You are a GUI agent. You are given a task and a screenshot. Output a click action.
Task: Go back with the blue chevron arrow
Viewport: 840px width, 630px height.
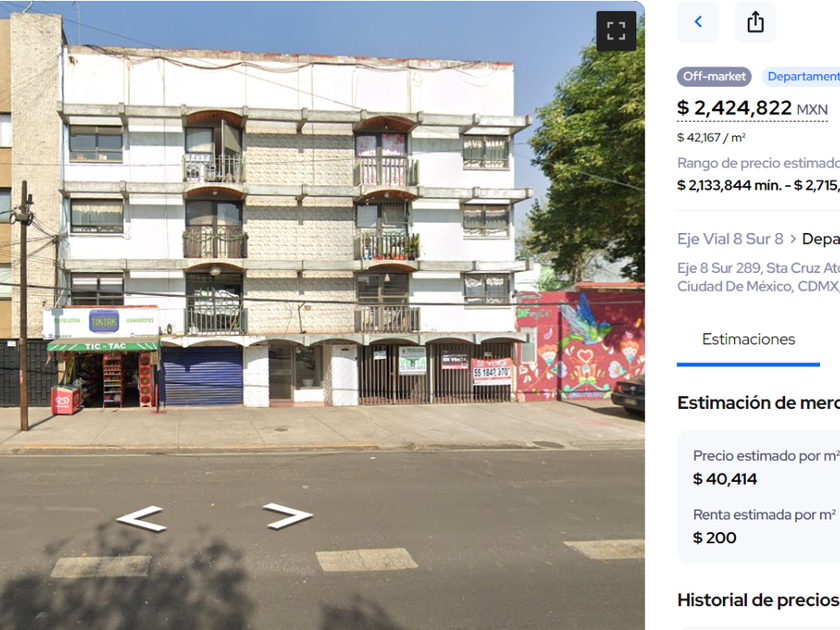(698, 22)
